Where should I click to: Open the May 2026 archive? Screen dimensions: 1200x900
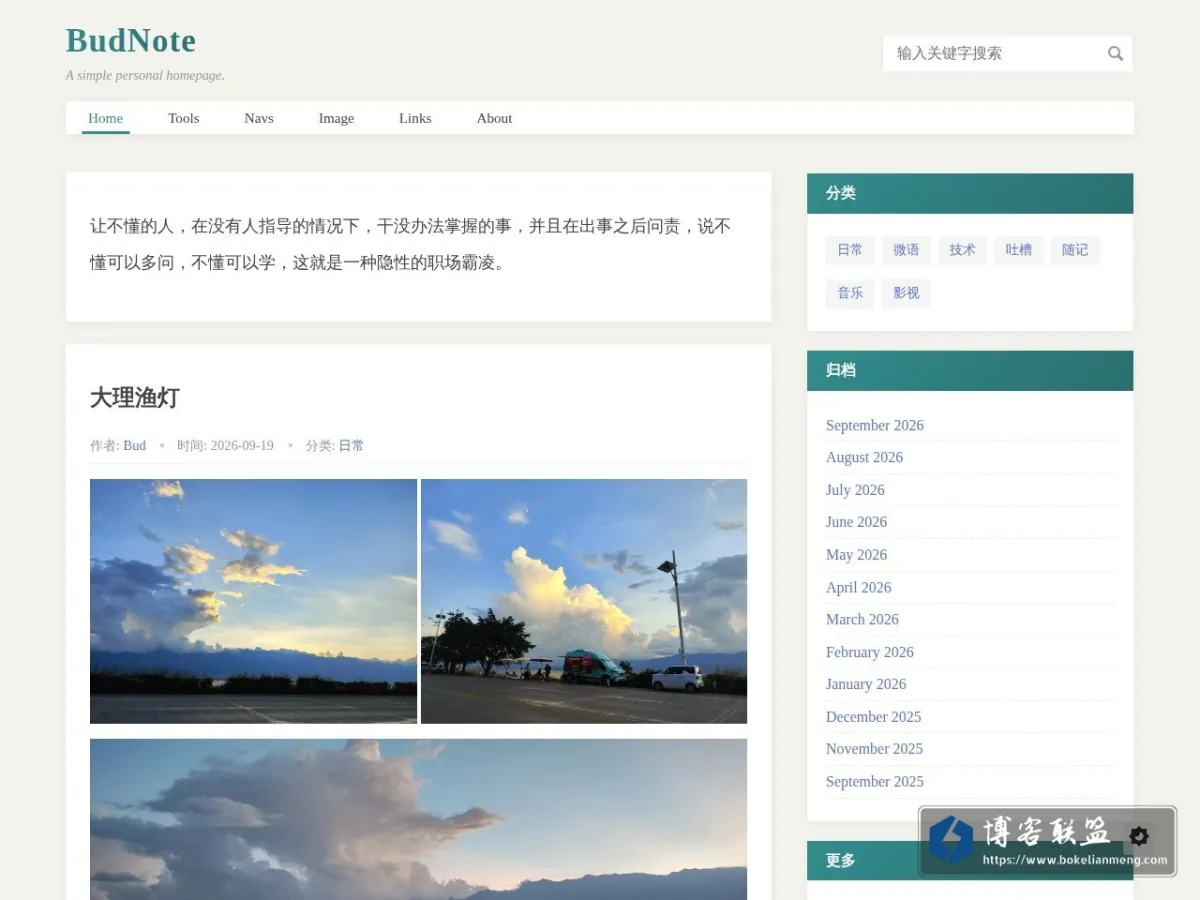point(856,555)
